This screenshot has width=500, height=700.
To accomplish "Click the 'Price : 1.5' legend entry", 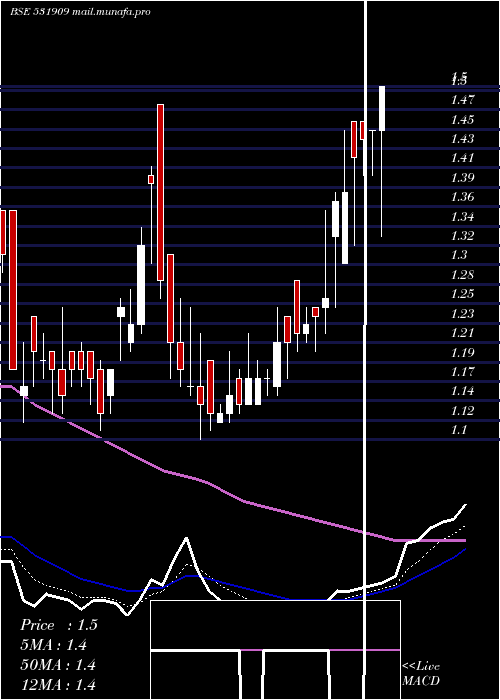I will (58, 625).
